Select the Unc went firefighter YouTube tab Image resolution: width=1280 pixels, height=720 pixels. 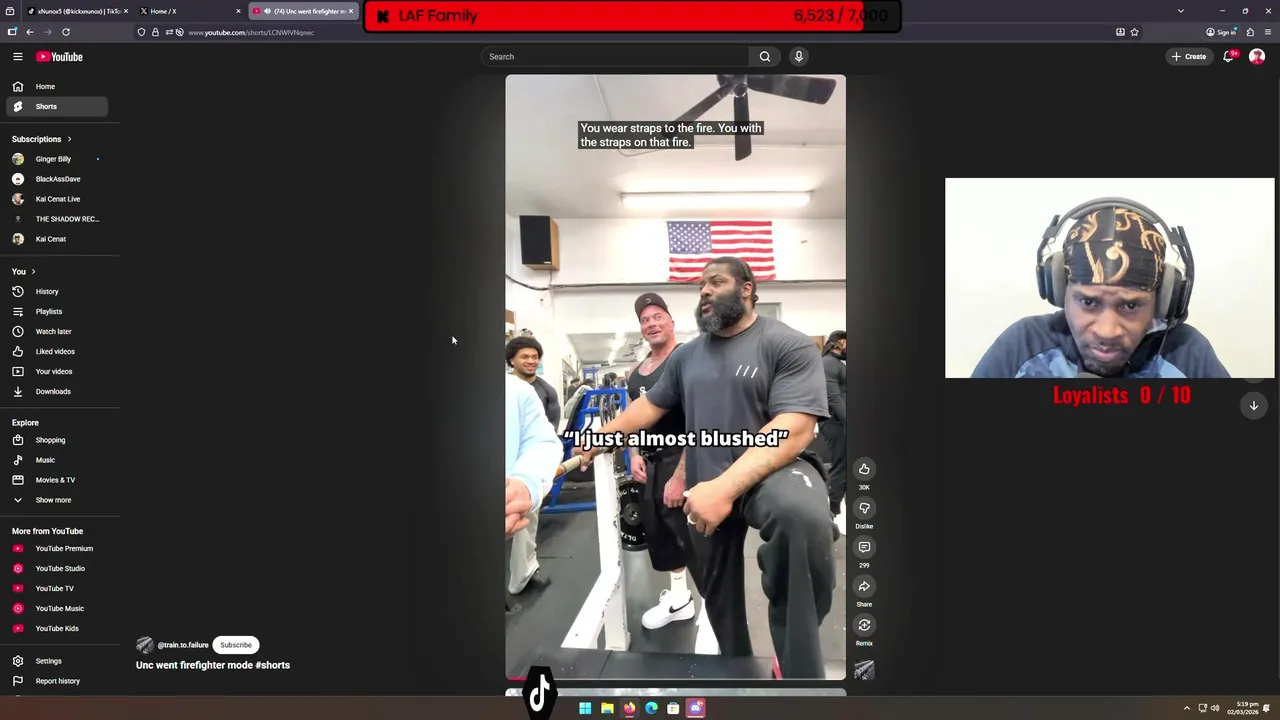point(302,11)
